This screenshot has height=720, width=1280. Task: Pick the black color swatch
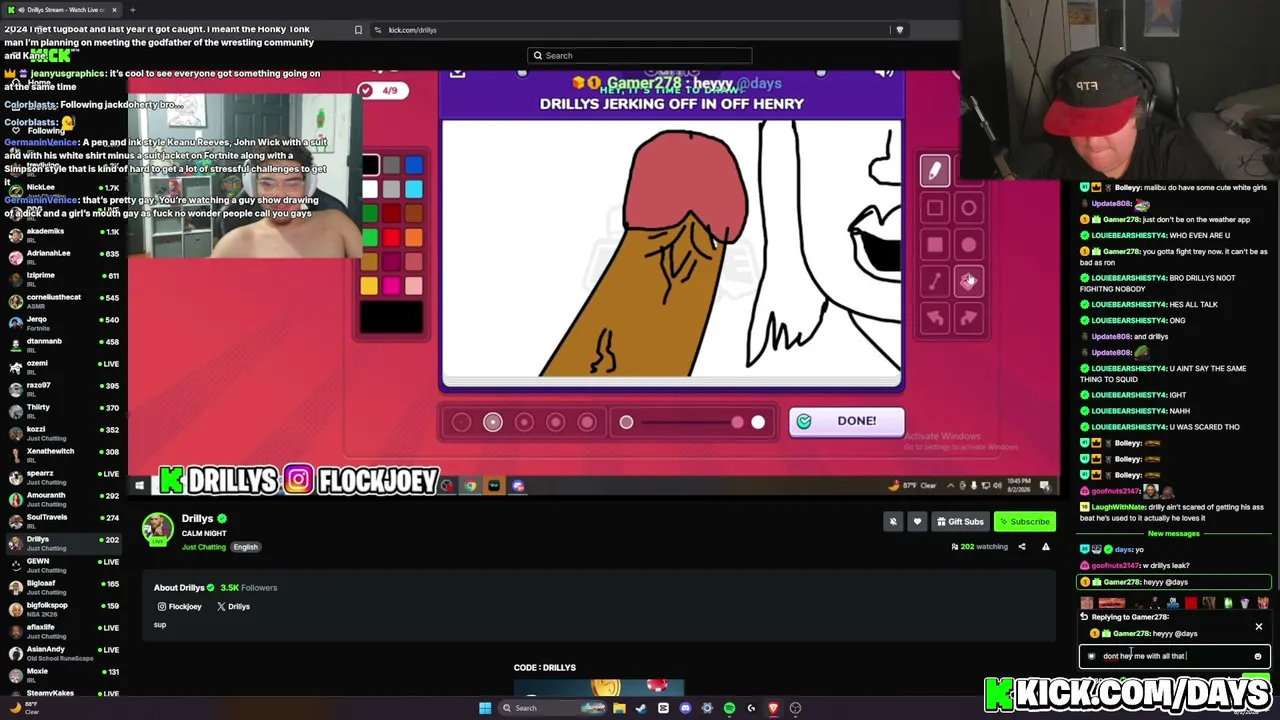[x=370, y=165]
